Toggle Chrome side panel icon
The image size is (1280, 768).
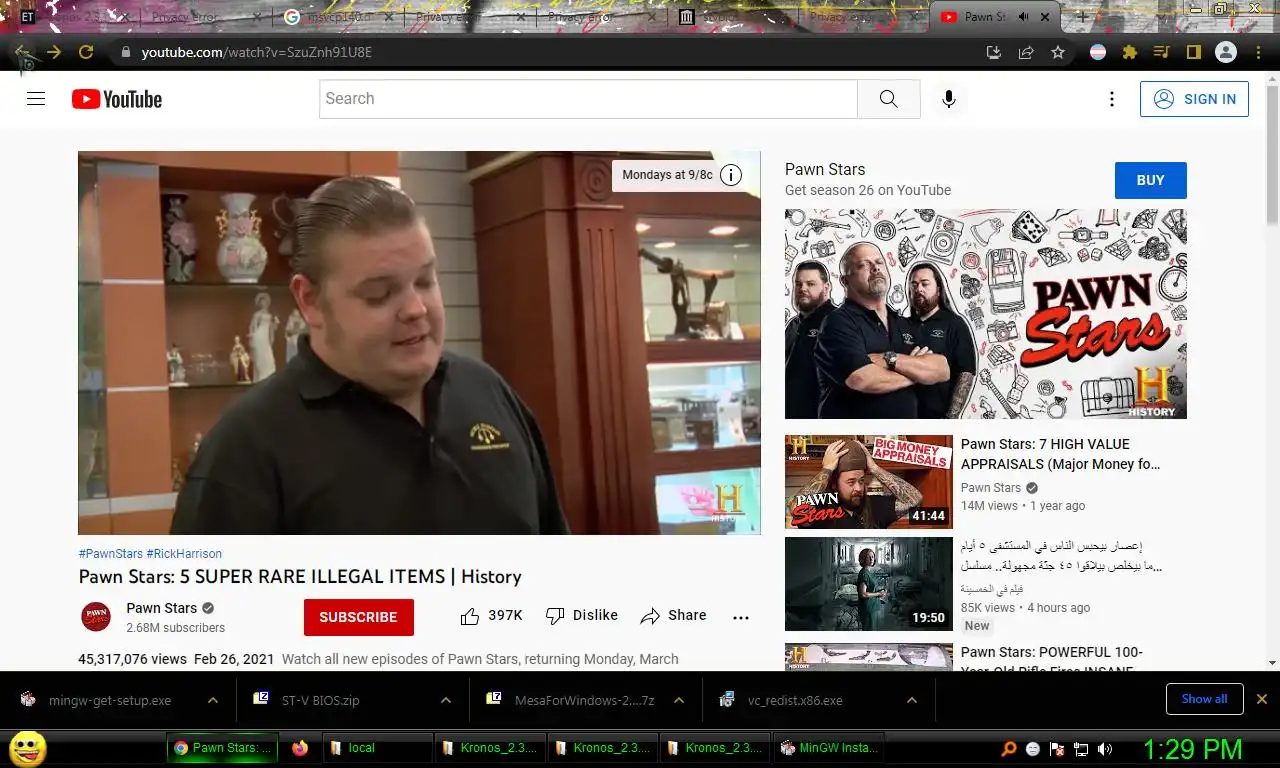(1193, 52)
